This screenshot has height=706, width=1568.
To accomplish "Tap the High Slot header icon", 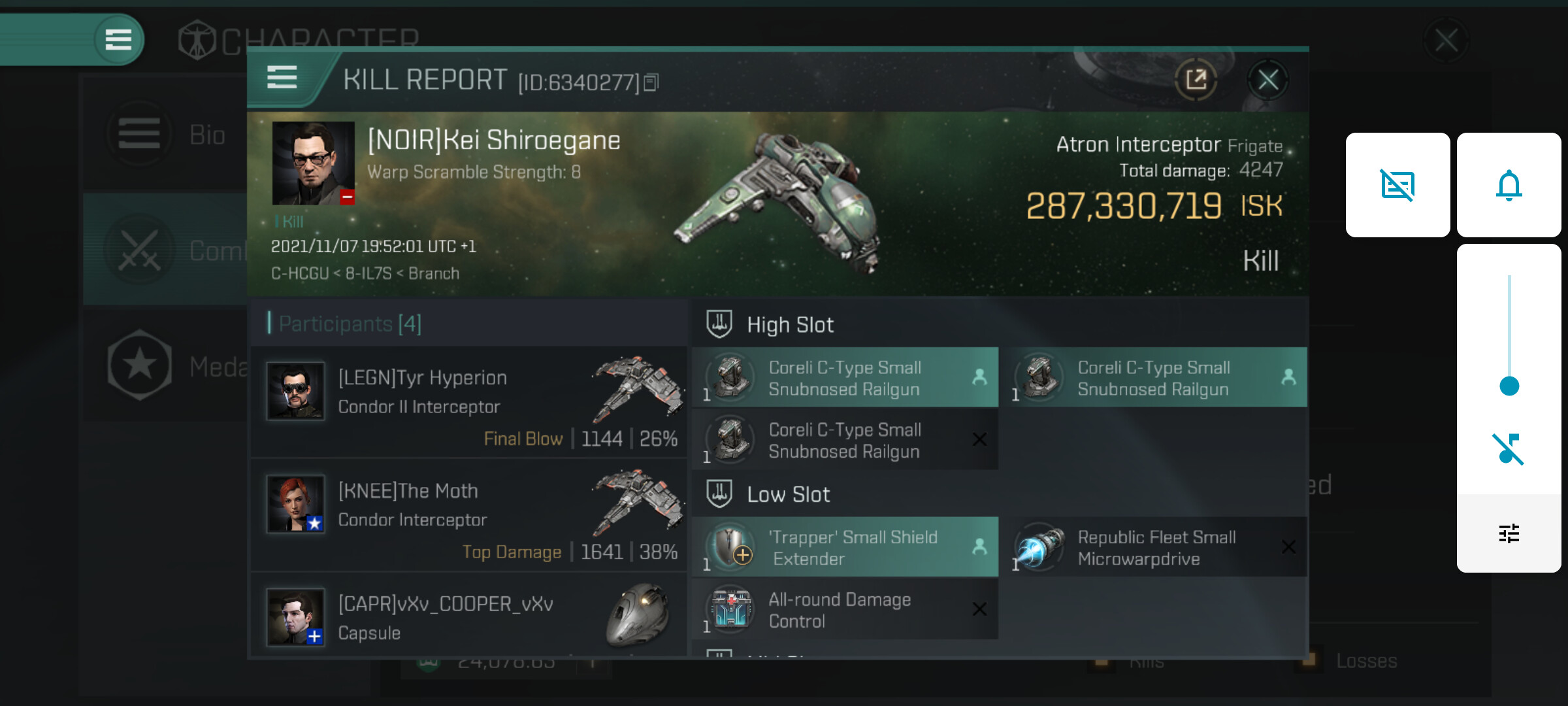I will [719, 324].
